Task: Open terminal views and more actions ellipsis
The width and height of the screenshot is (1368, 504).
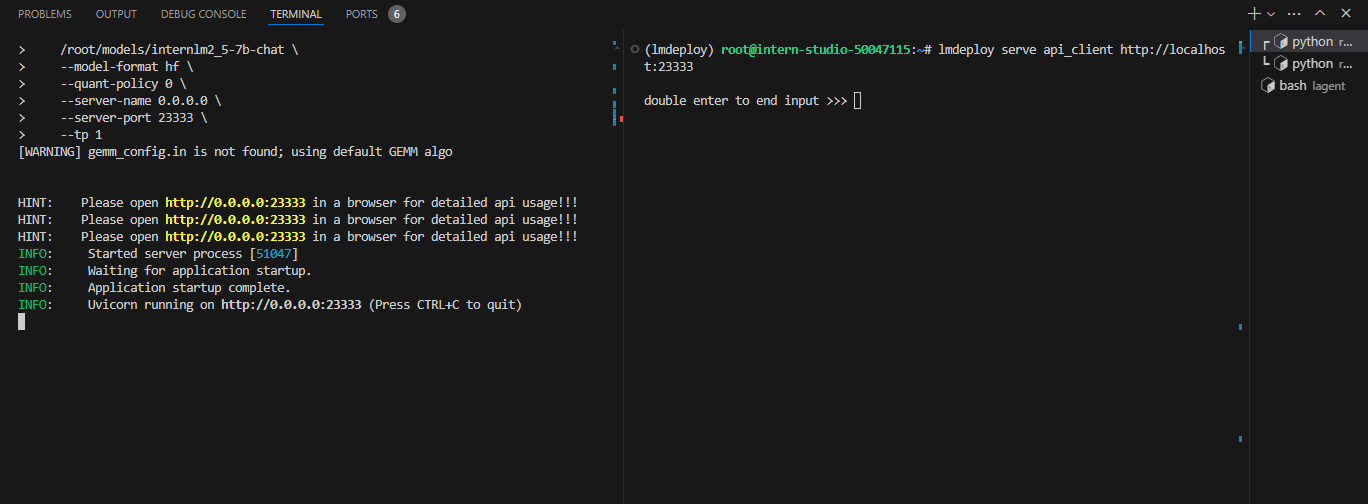Action: pos(1294,14)
